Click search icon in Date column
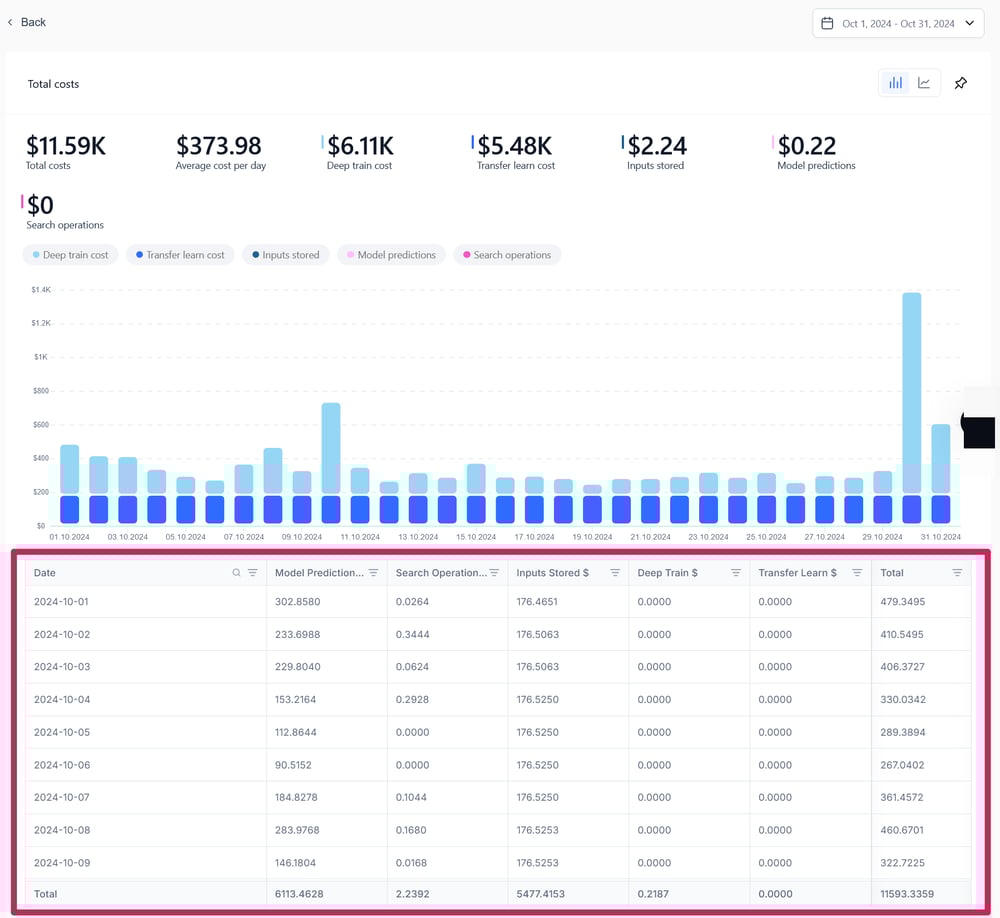This screenshot has height=918, width=1000. coord(237,573)
